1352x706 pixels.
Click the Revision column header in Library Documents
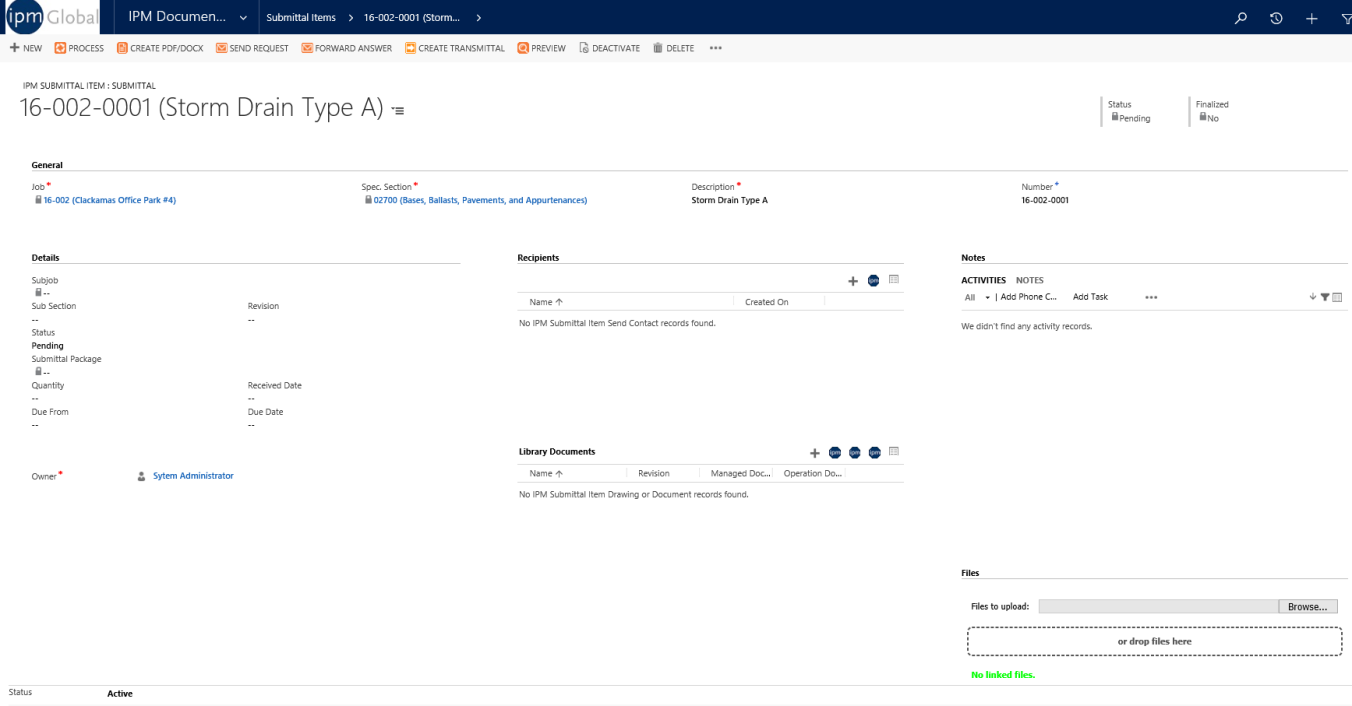pyautogui.click(x=654, y=474)
